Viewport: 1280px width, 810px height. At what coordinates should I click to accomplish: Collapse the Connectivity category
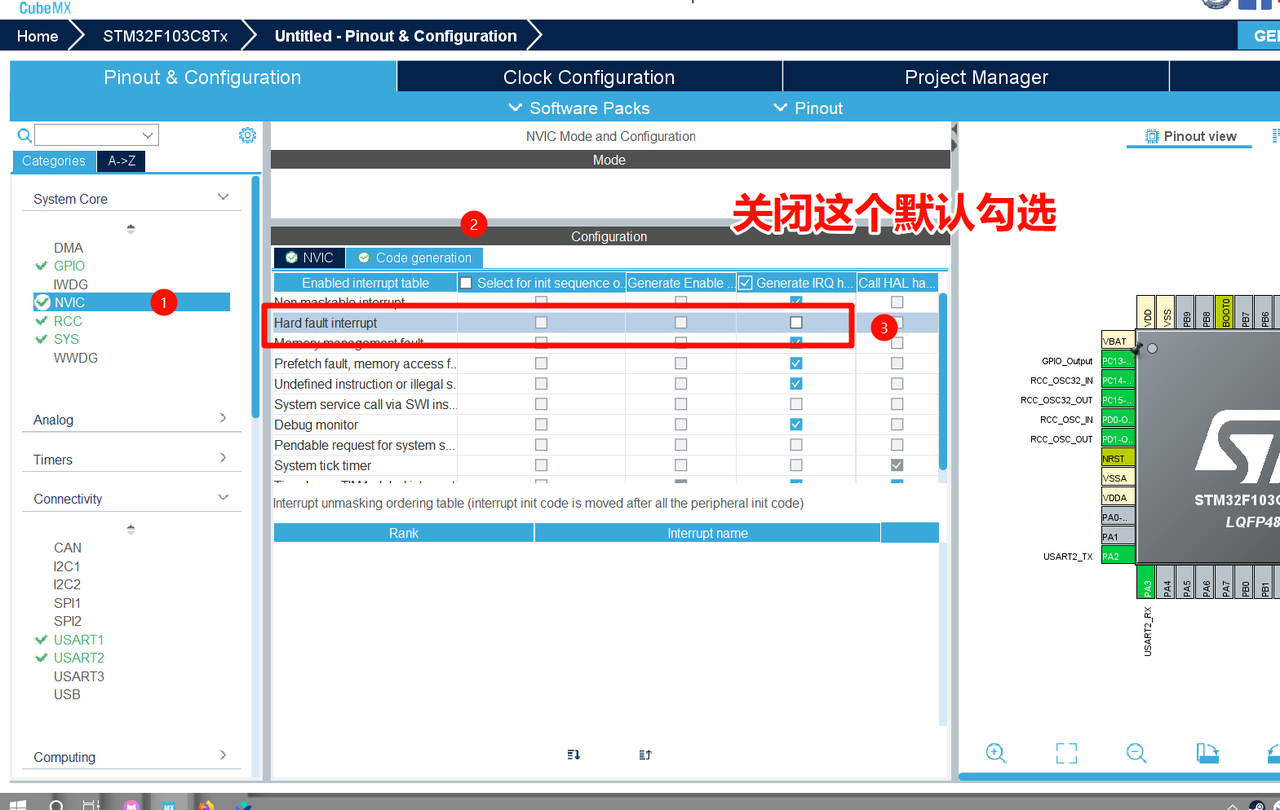pyautogui.click(x=223, y=498)
